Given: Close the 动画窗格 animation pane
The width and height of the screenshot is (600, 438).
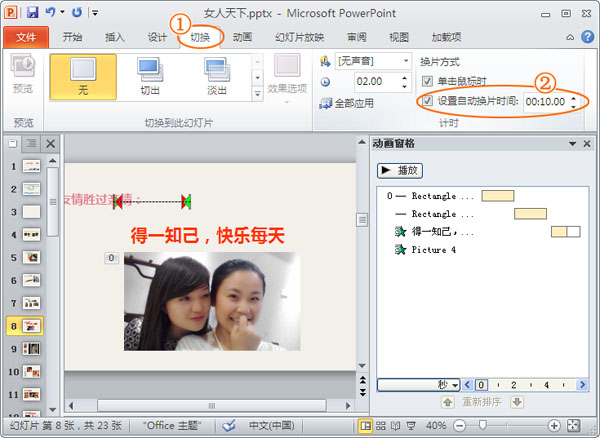Looking at the screenshot, I should coord(587,144).
